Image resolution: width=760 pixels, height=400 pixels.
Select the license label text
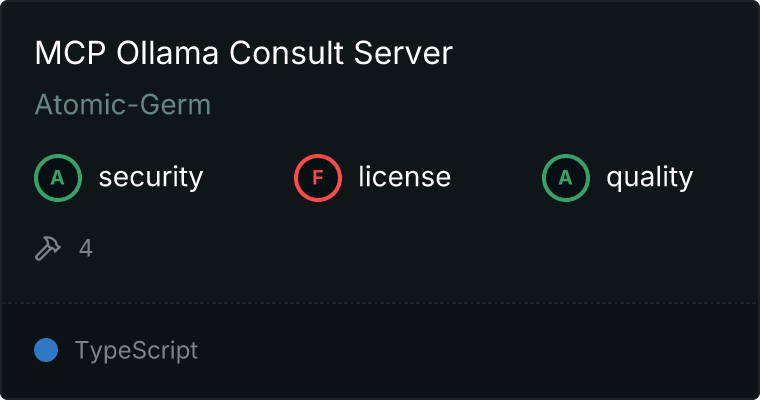pos(404,178)
